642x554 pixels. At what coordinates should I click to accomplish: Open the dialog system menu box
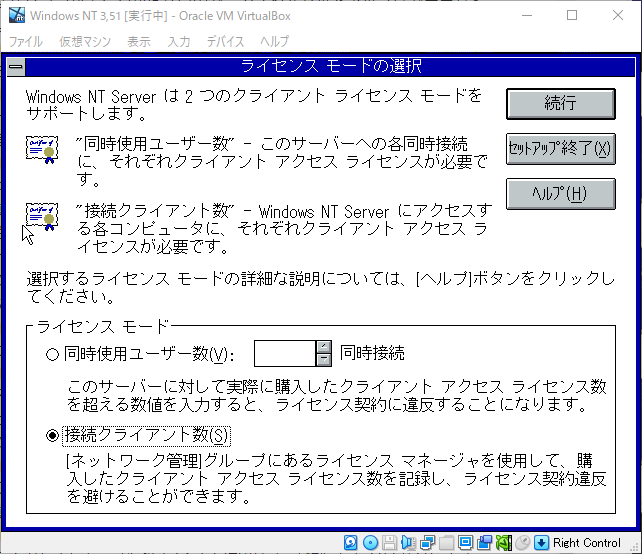point(16,67)
